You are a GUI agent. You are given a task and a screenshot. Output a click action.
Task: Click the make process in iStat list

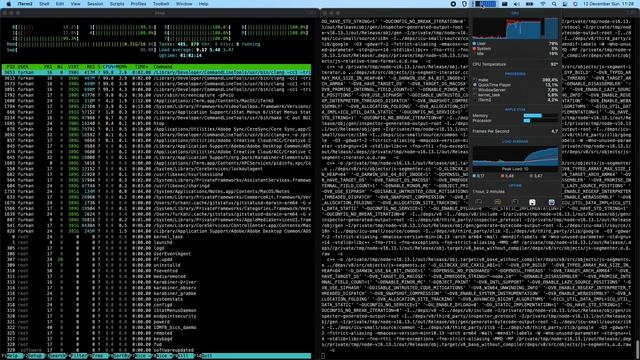[x=515, y=80]
